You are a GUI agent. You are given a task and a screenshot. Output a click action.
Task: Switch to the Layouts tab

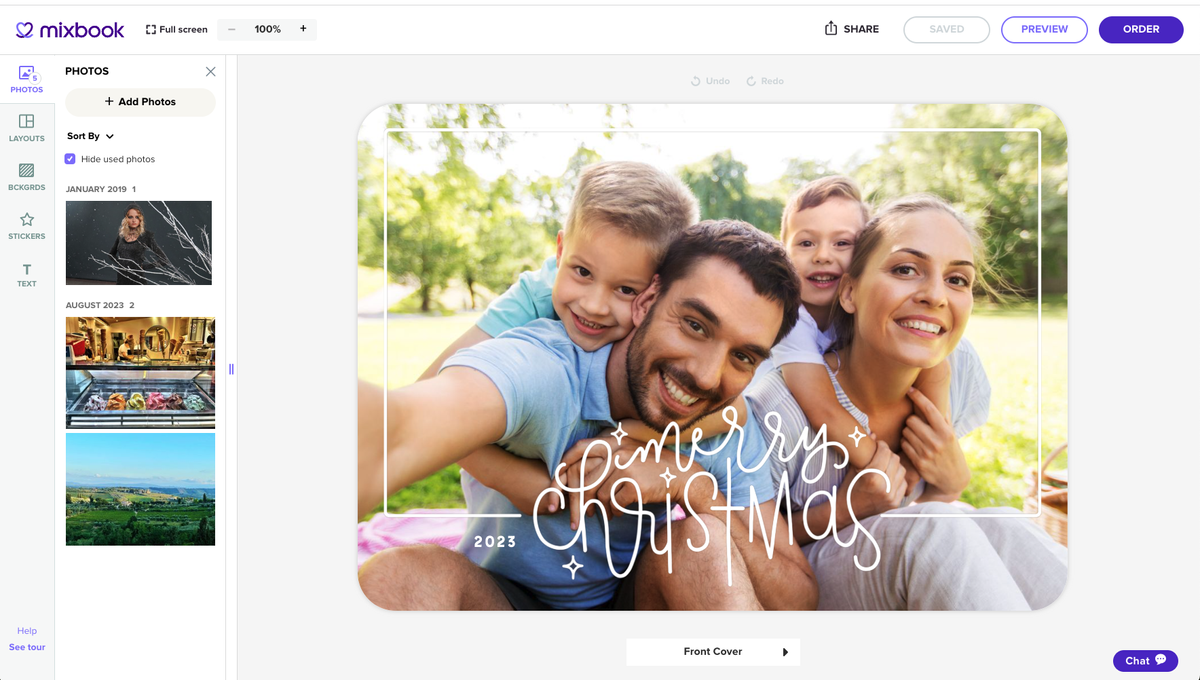coord(26,127)
